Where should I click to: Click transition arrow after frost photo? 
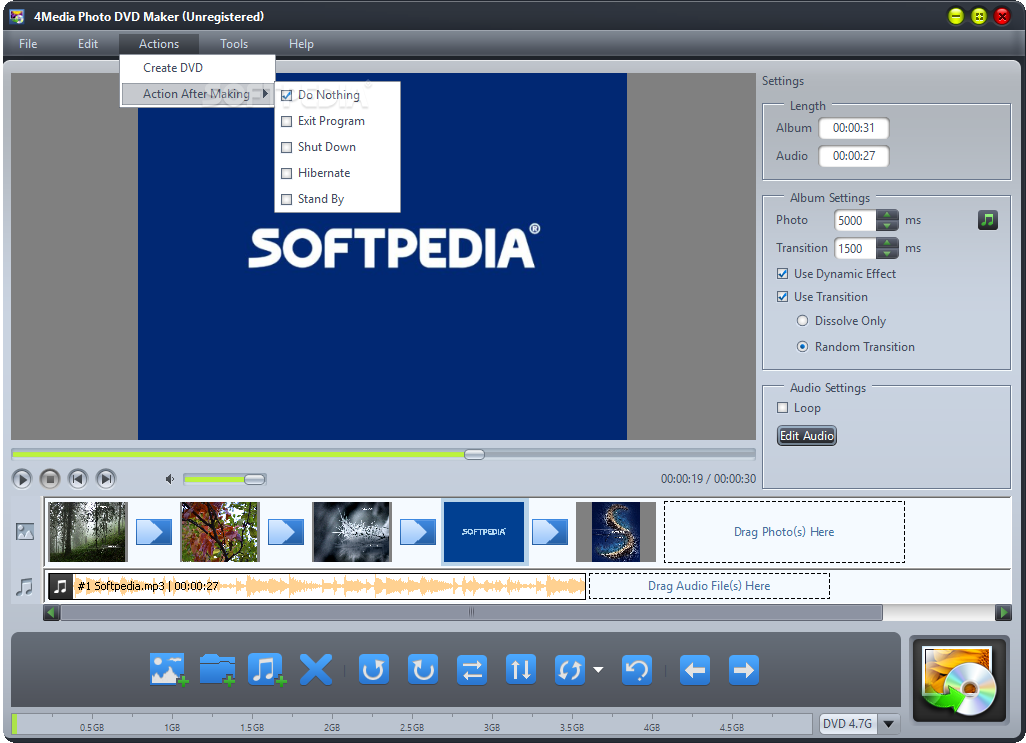click(x=418, y=532)
